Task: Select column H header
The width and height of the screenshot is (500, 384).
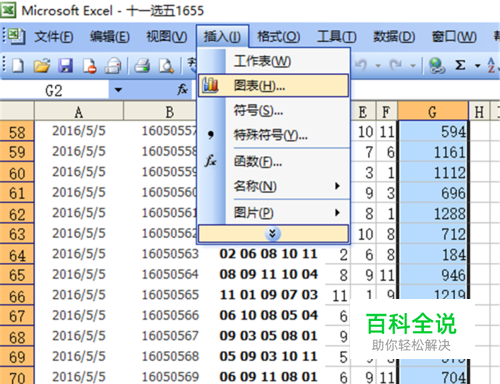Action: pos(479,112)
